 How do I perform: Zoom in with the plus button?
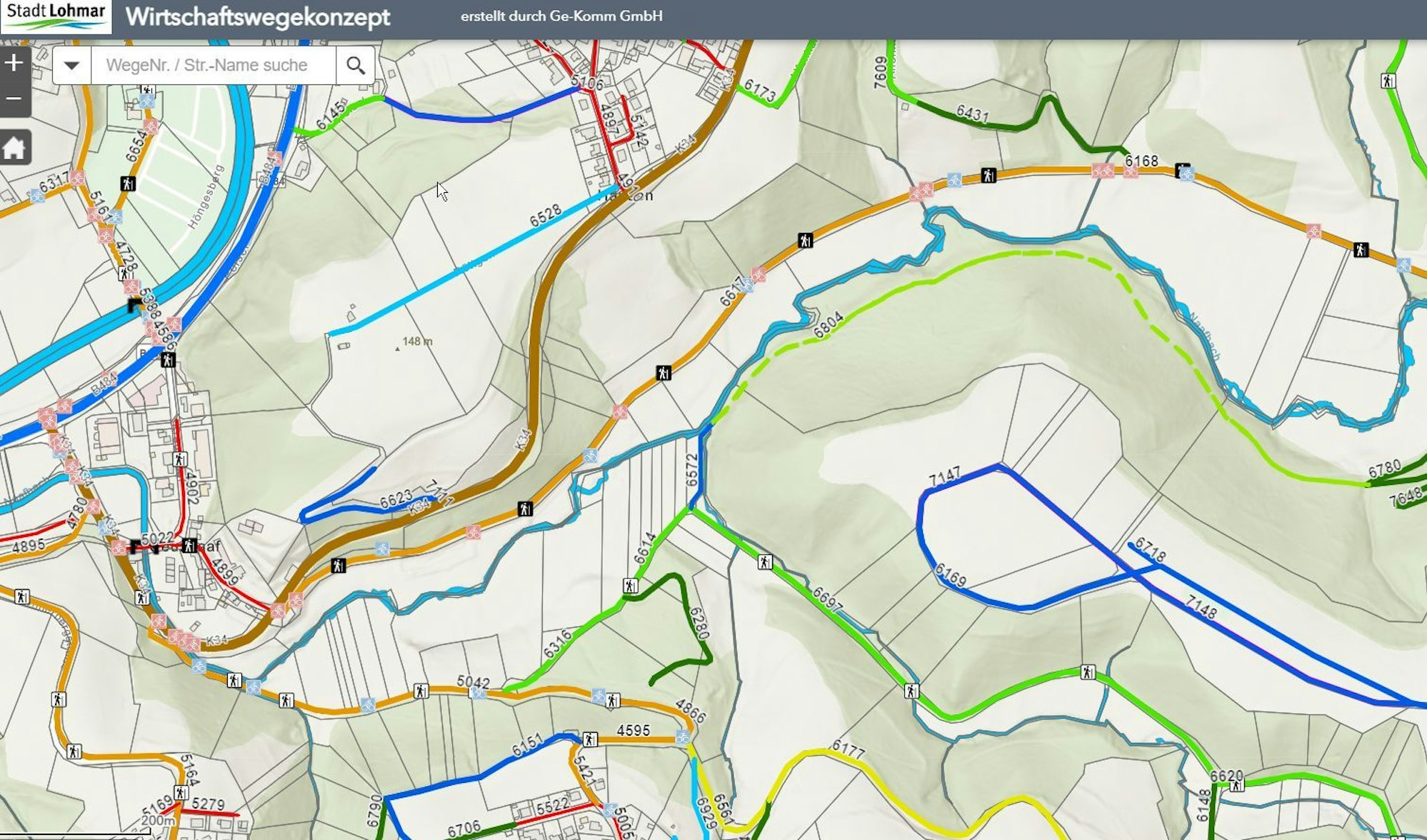[x=14, y=64]
